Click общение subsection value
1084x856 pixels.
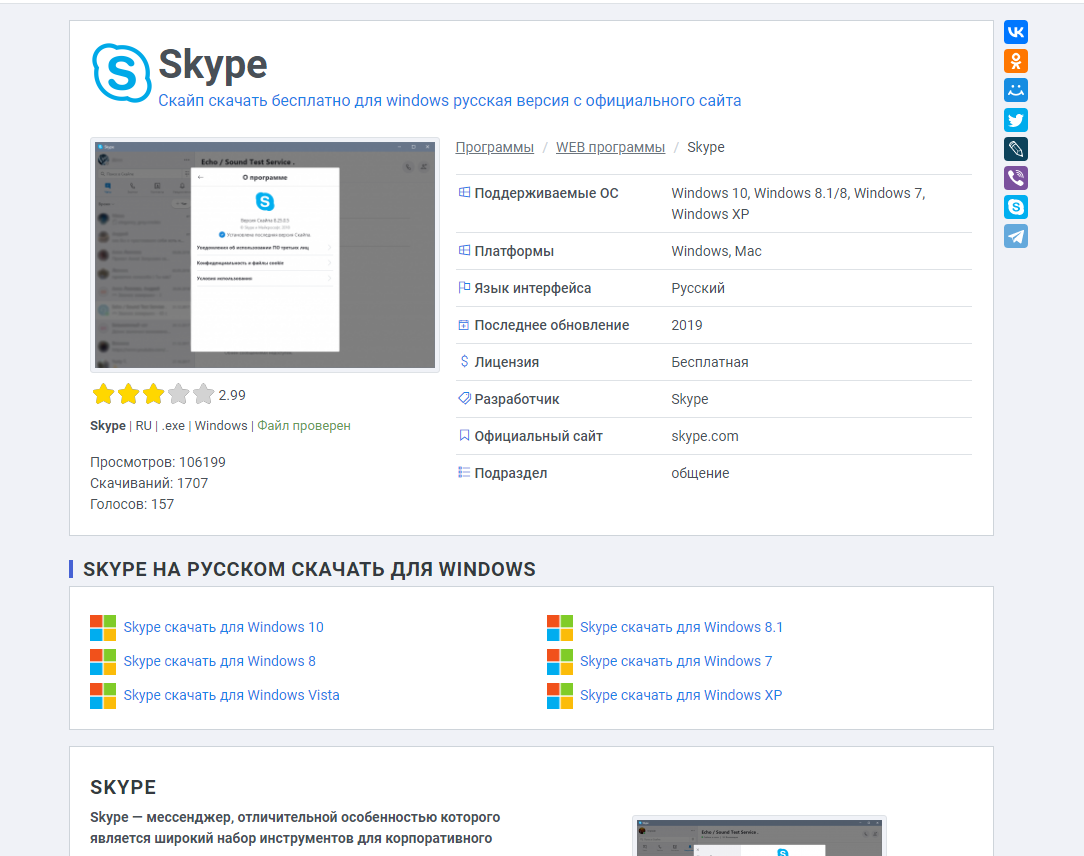point(700,473)
